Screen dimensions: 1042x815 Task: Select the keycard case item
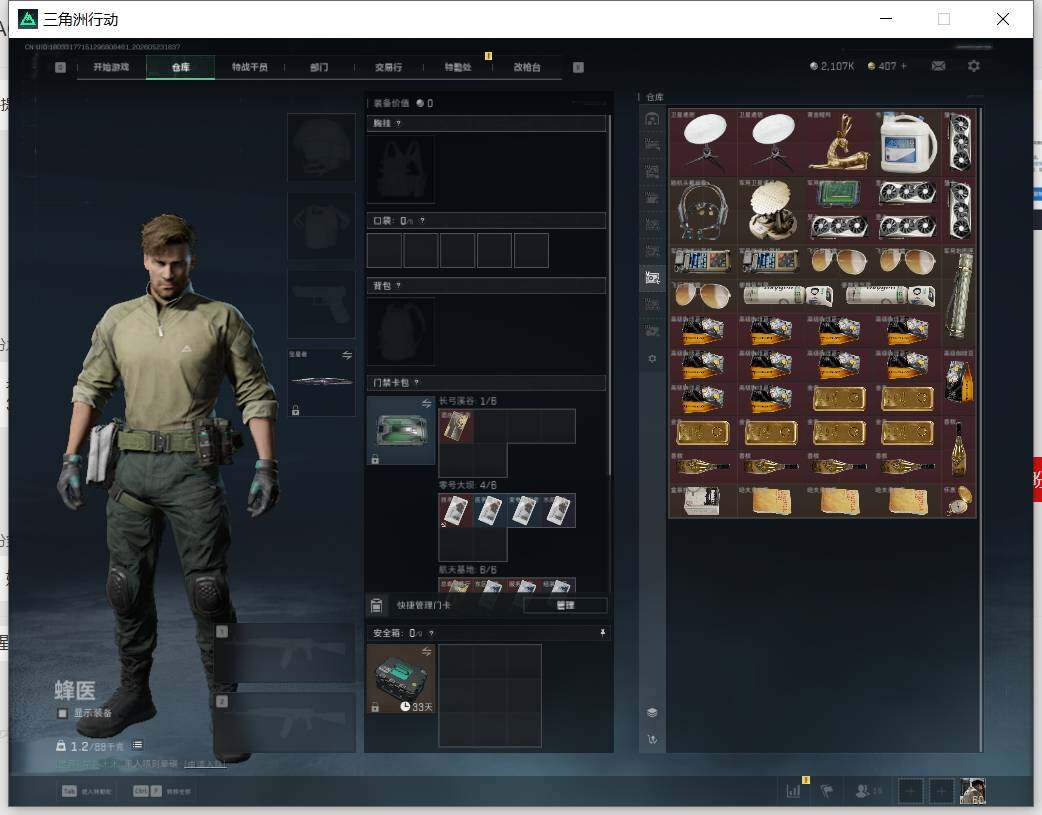click(401, 431)
